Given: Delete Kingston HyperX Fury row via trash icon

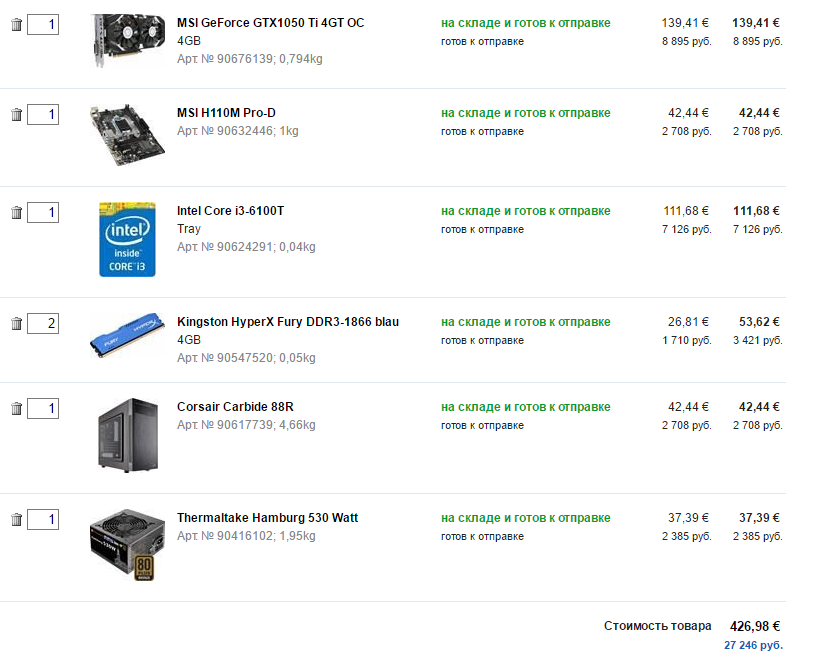Looking at the screenshot, I should coord(17,323).
